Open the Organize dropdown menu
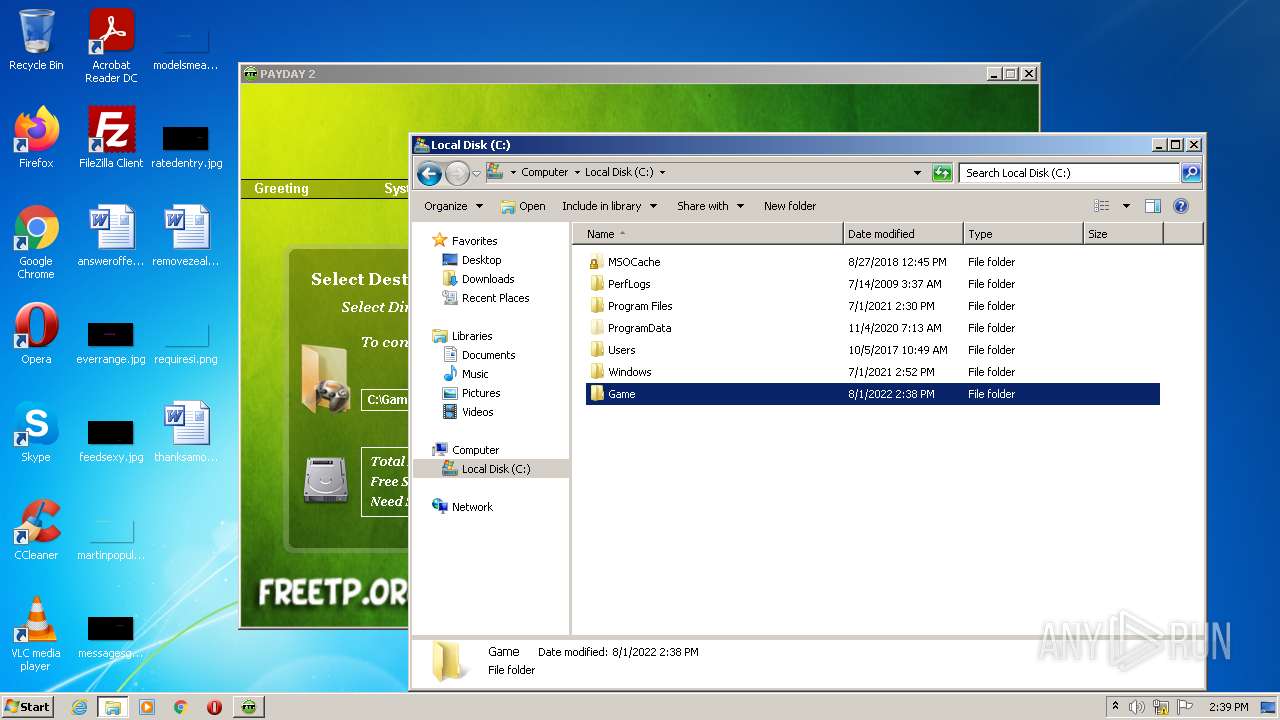This screenshot has height=720, width=1280. pyautogui.click(x=453, y=206)
